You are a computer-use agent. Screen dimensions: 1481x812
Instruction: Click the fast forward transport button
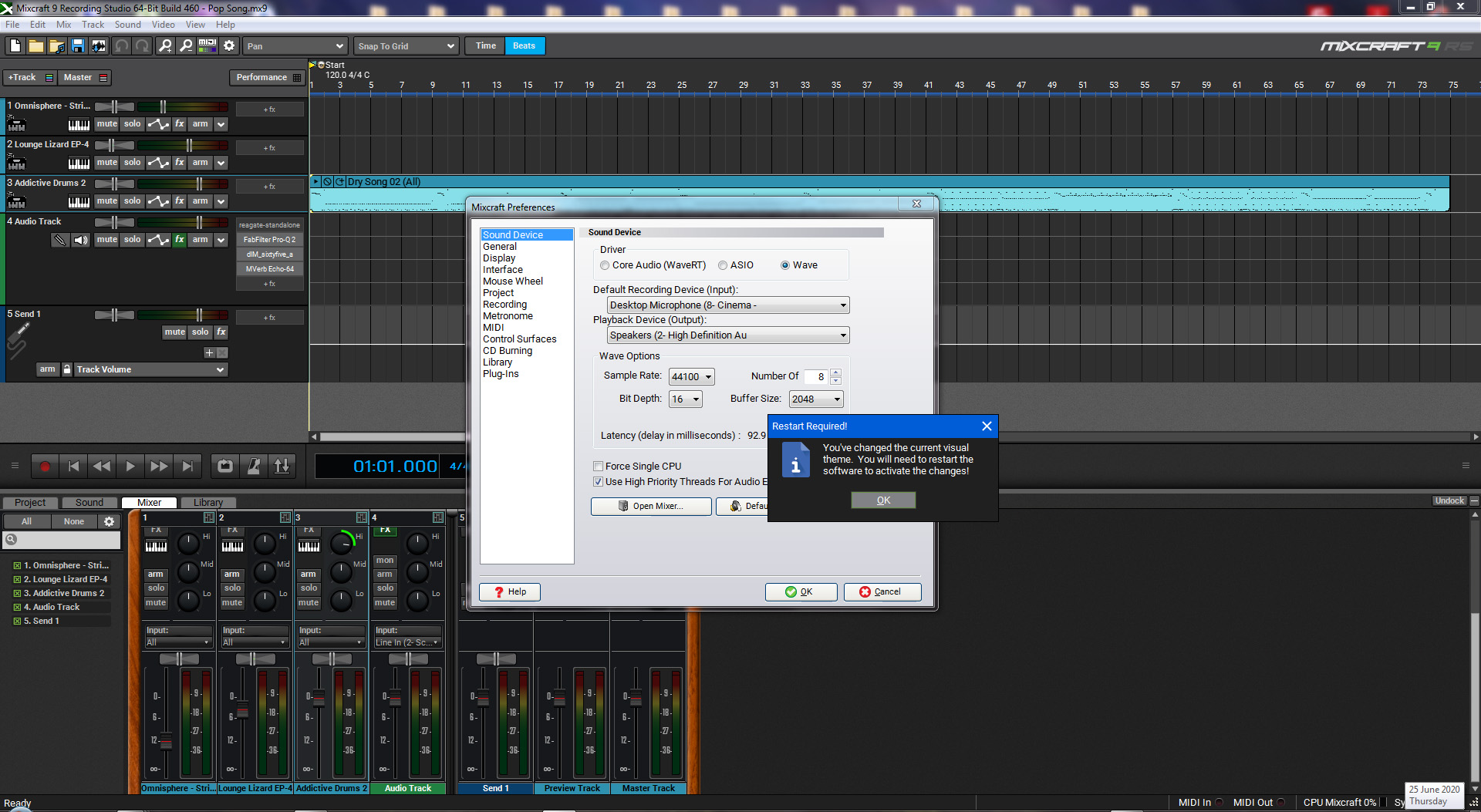pos(159,466)
